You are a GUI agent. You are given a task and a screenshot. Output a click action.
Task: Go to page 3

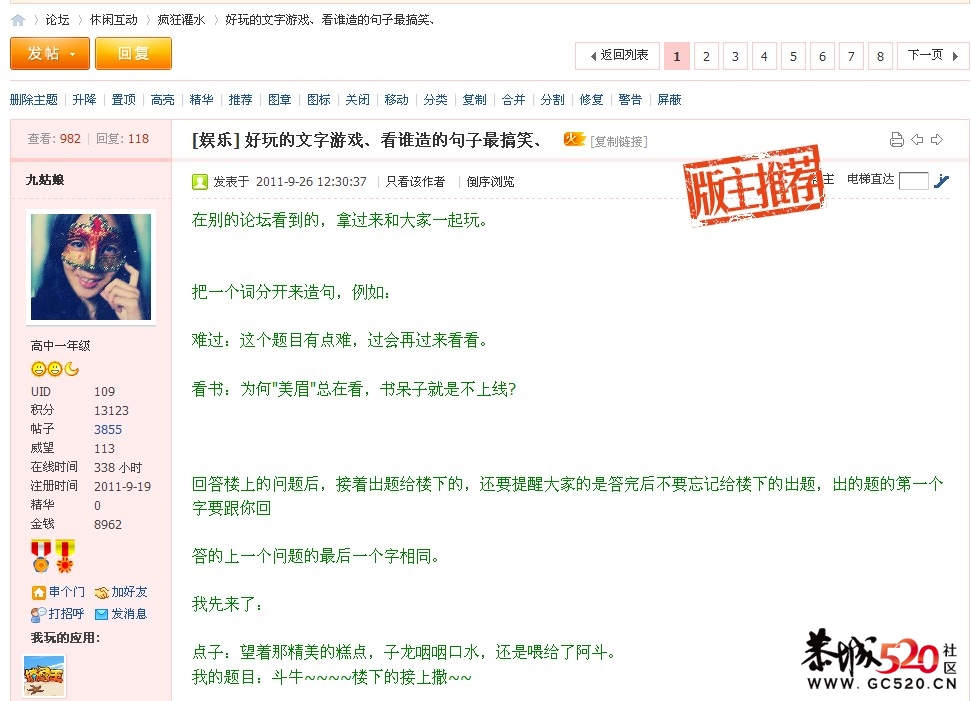point(735,56)
